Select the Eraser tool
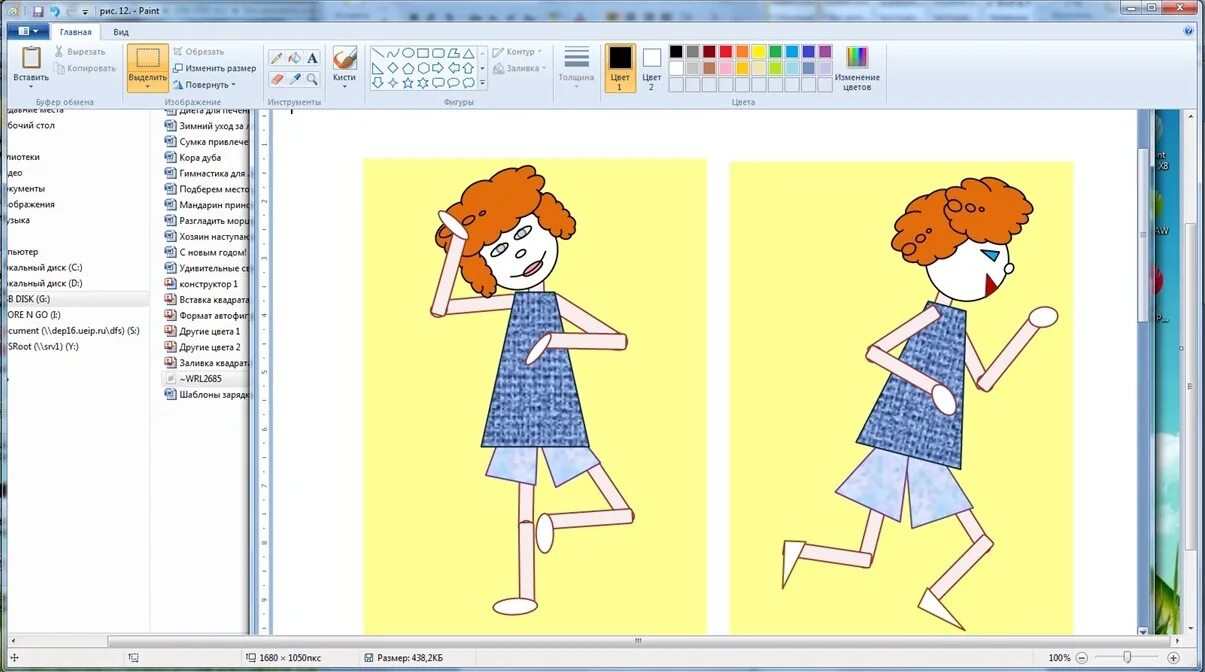The image size is (1205, 672). 277,79
